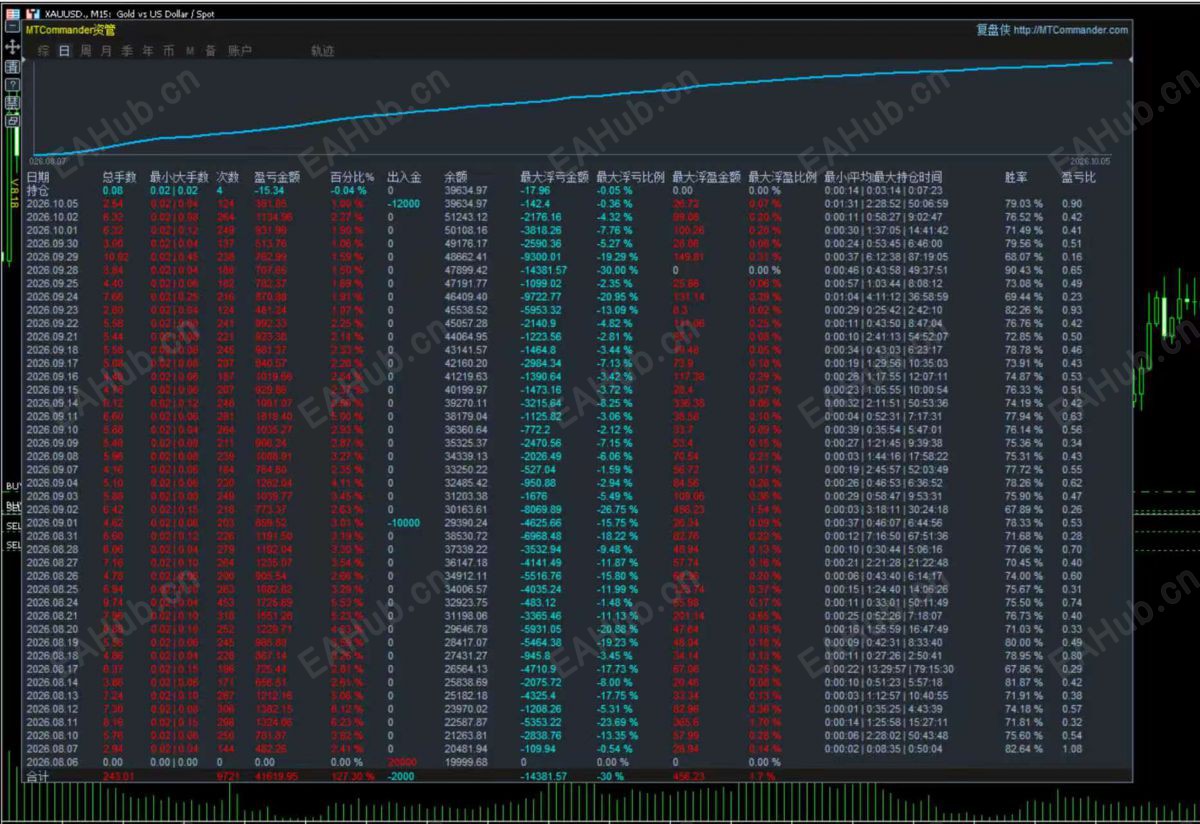Click the 日期 column header

click(x=38, y=177)
